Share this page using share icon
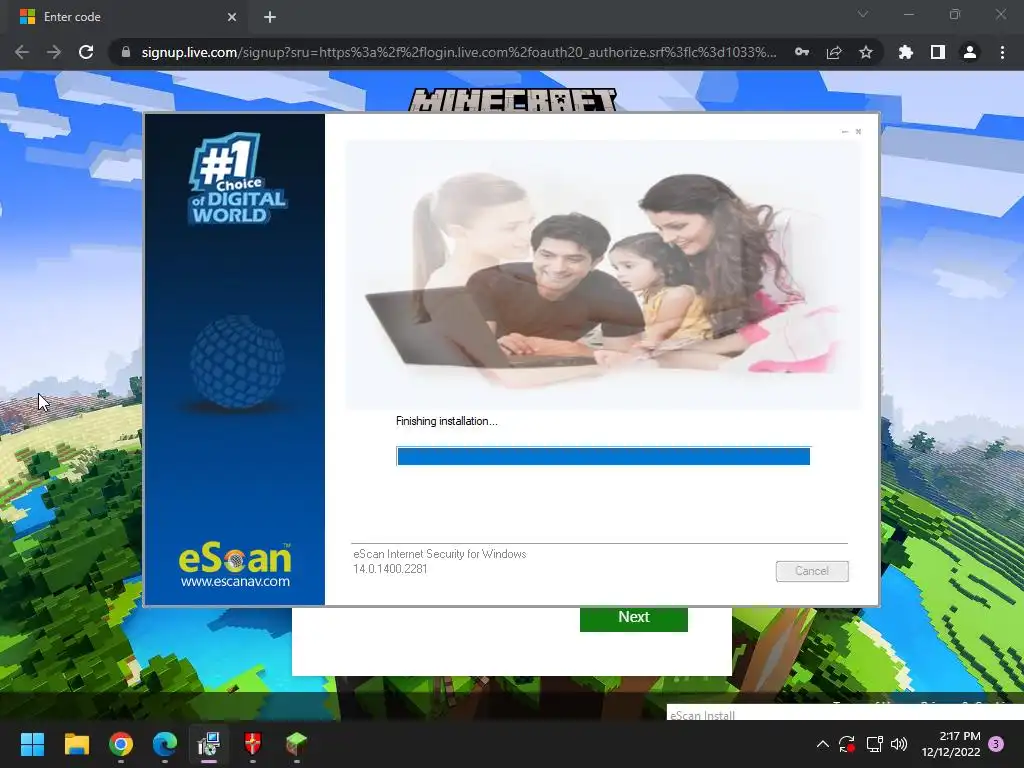The image size is (1024, 768). click(x=834, y=52)
